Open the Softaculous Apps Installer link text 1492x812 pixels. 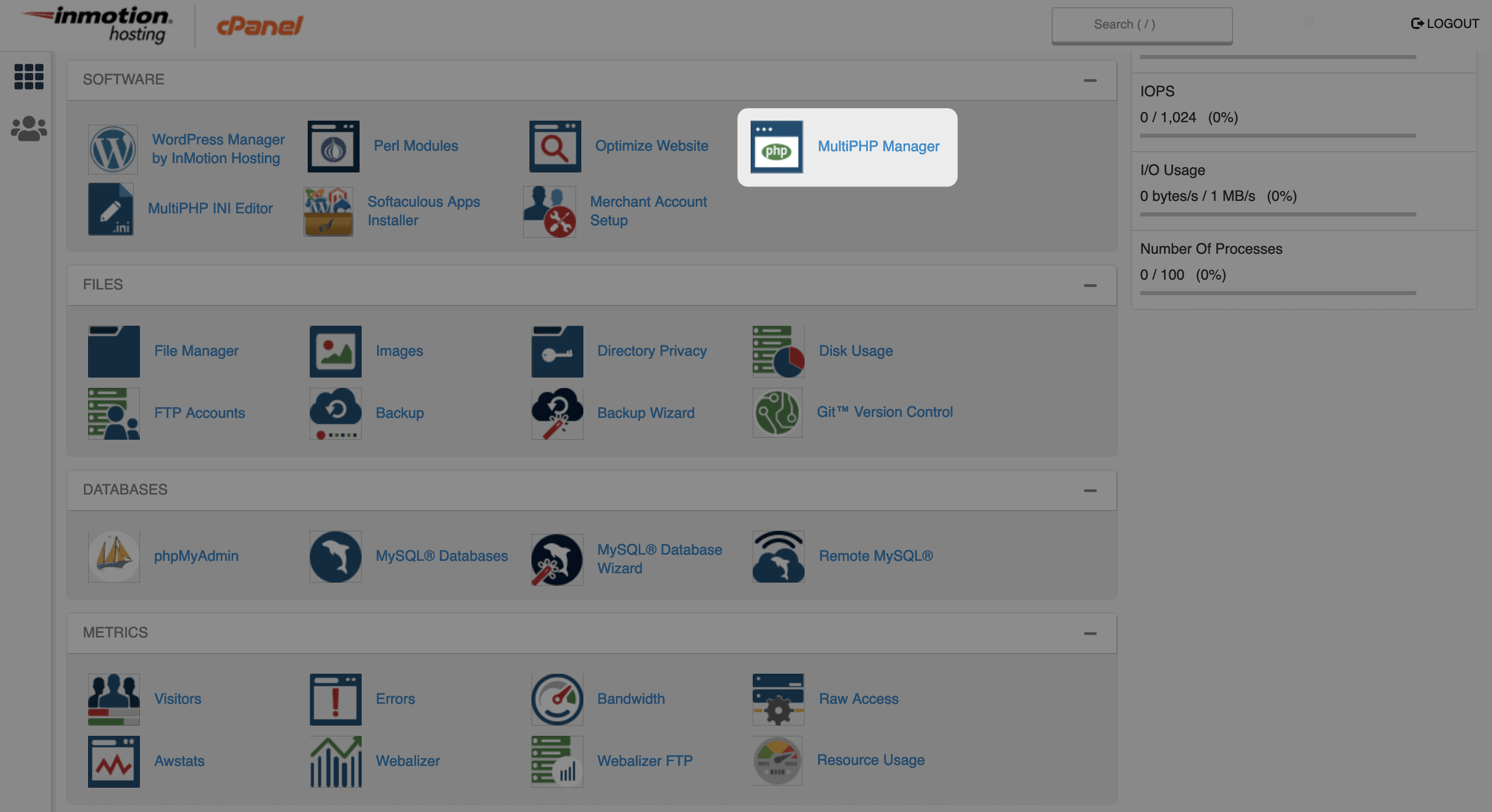(423, 211)
